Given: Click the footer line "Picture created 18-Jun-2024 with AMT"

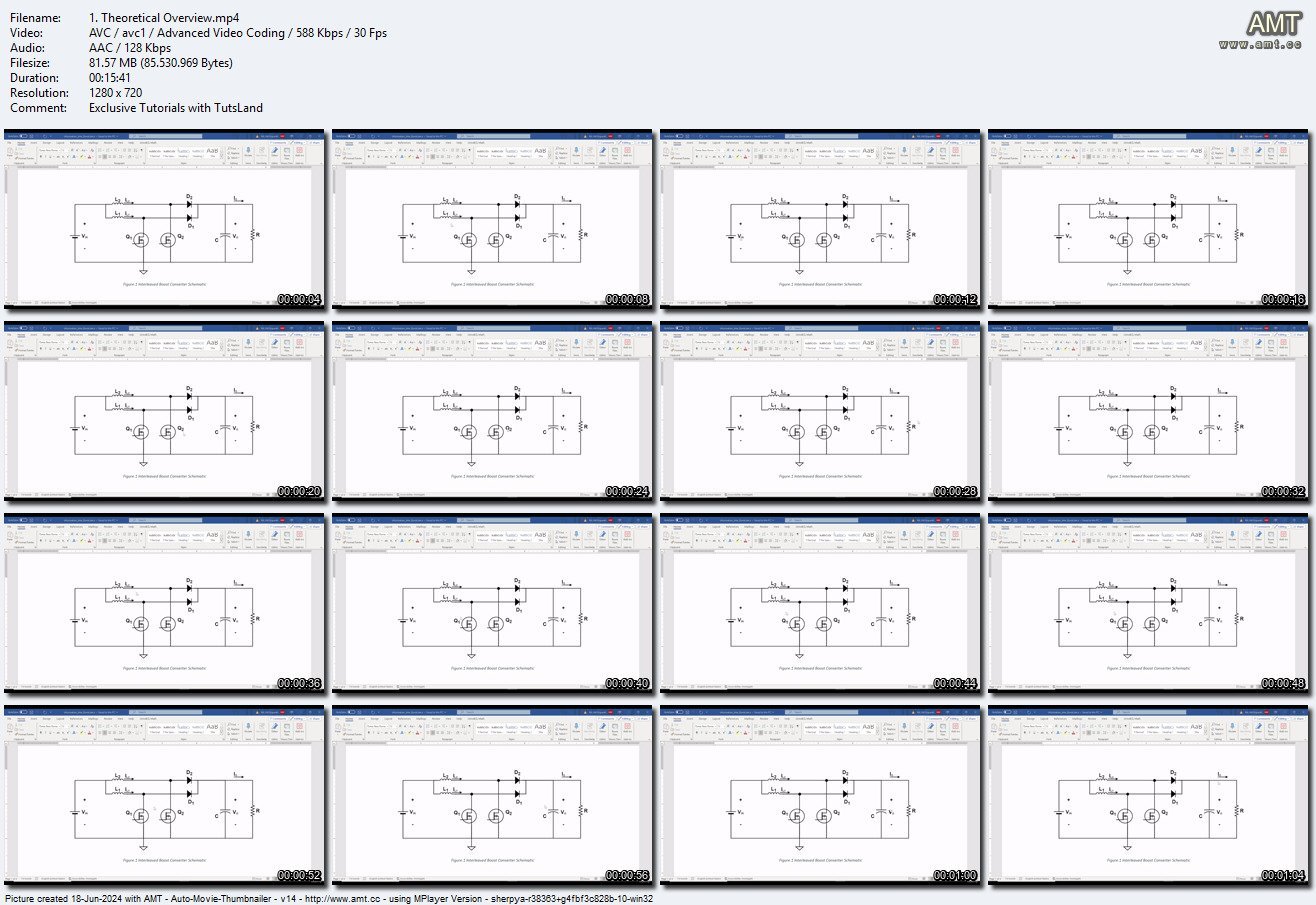Looking at the screenshot, I should [x=329, y=898].
